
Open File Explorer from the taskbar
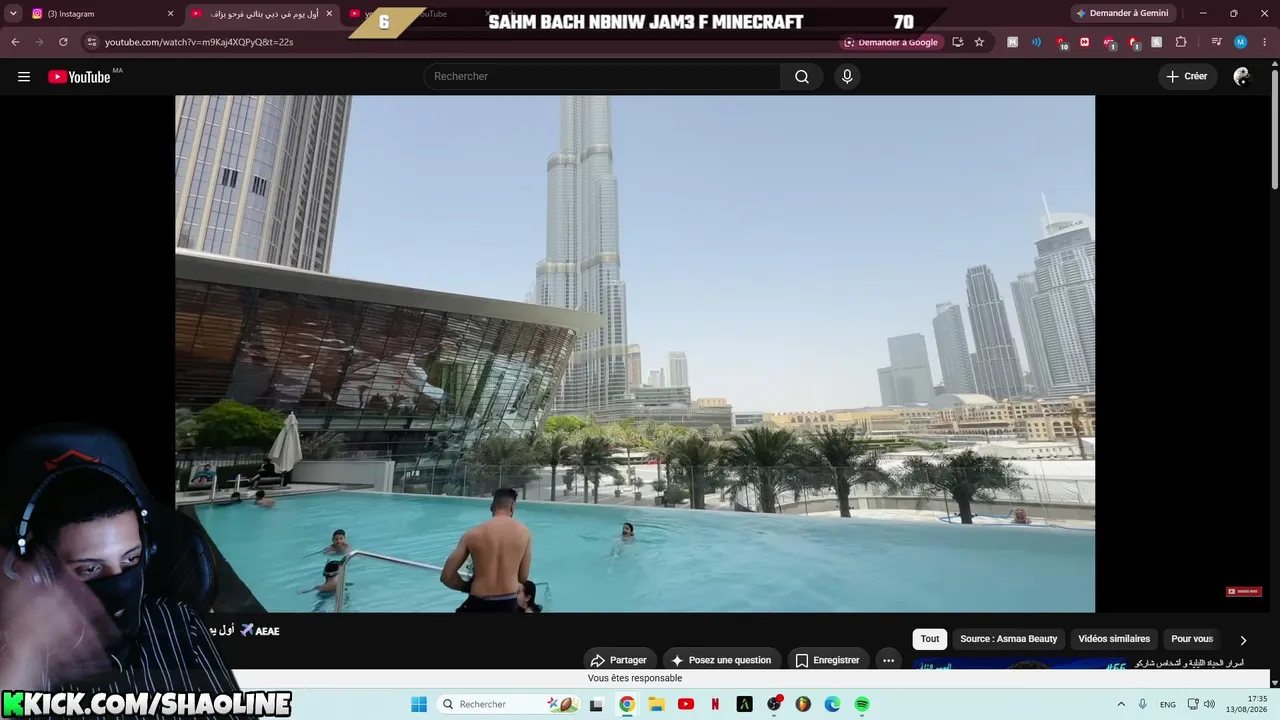(656, 704)
